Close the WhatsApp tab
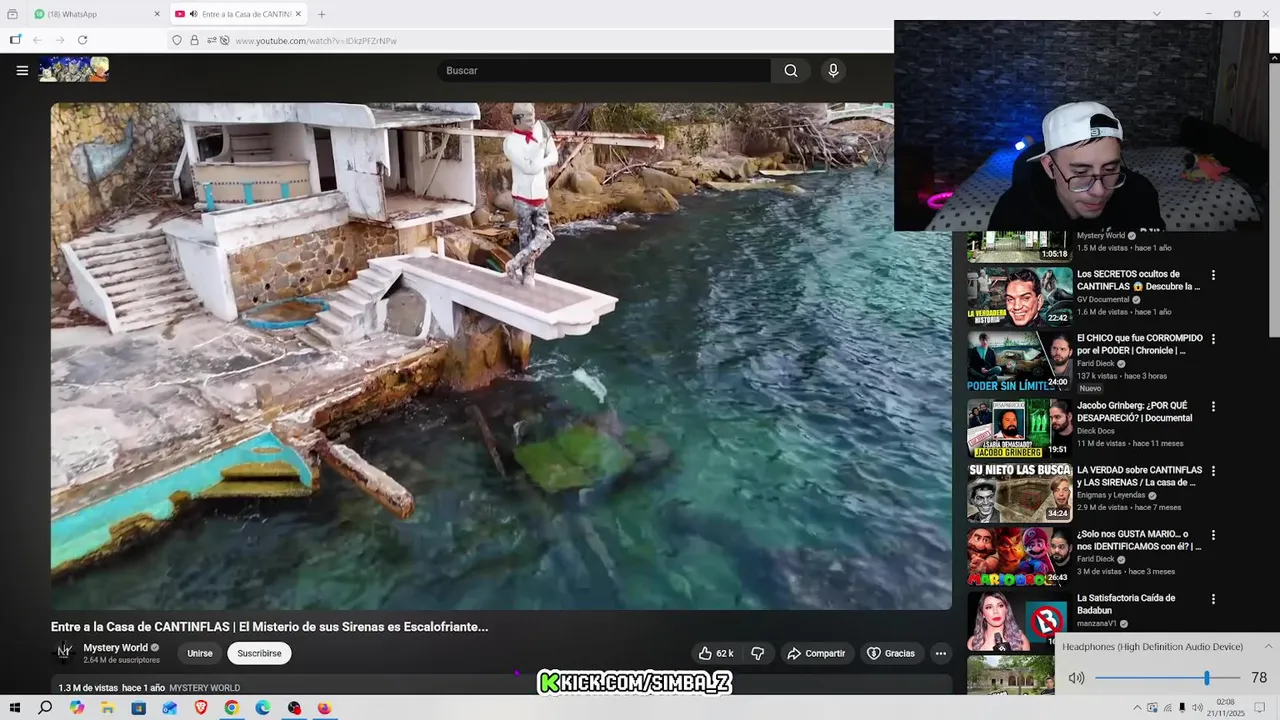1280x720 pixels. 156,14
